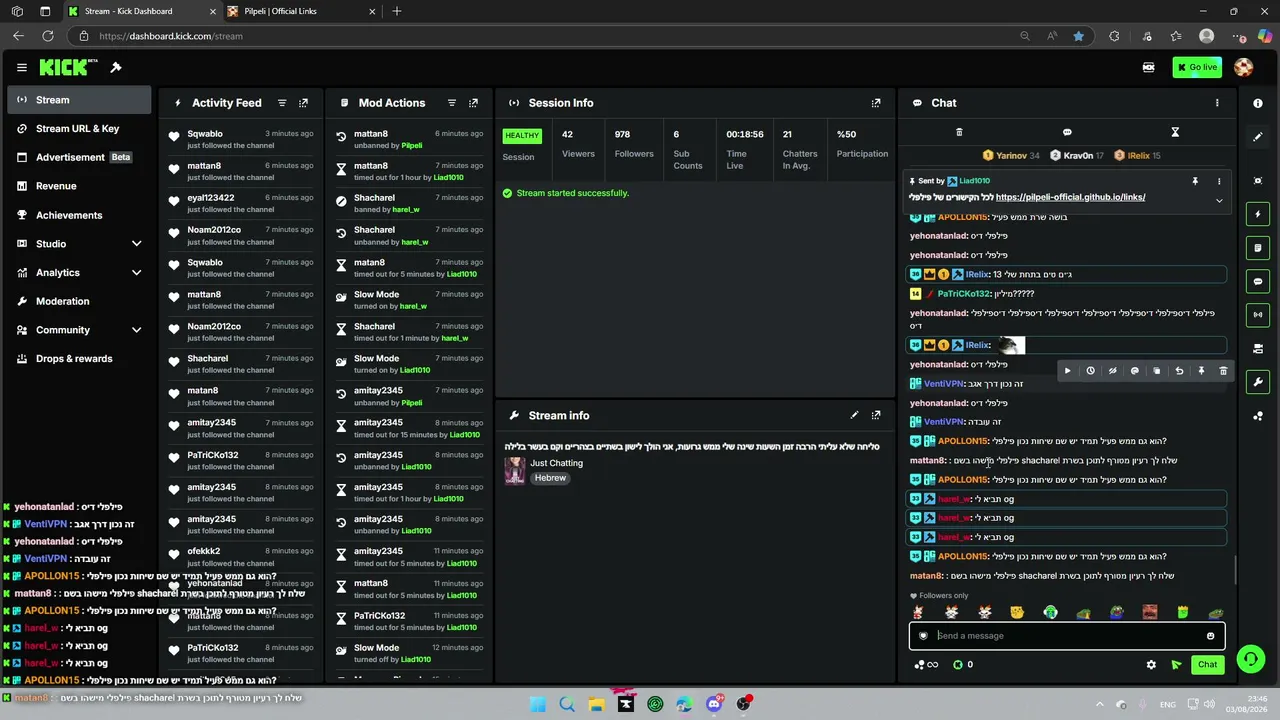
Task: Click the moderator hammer icon in the header
Action: pos(116,68)
